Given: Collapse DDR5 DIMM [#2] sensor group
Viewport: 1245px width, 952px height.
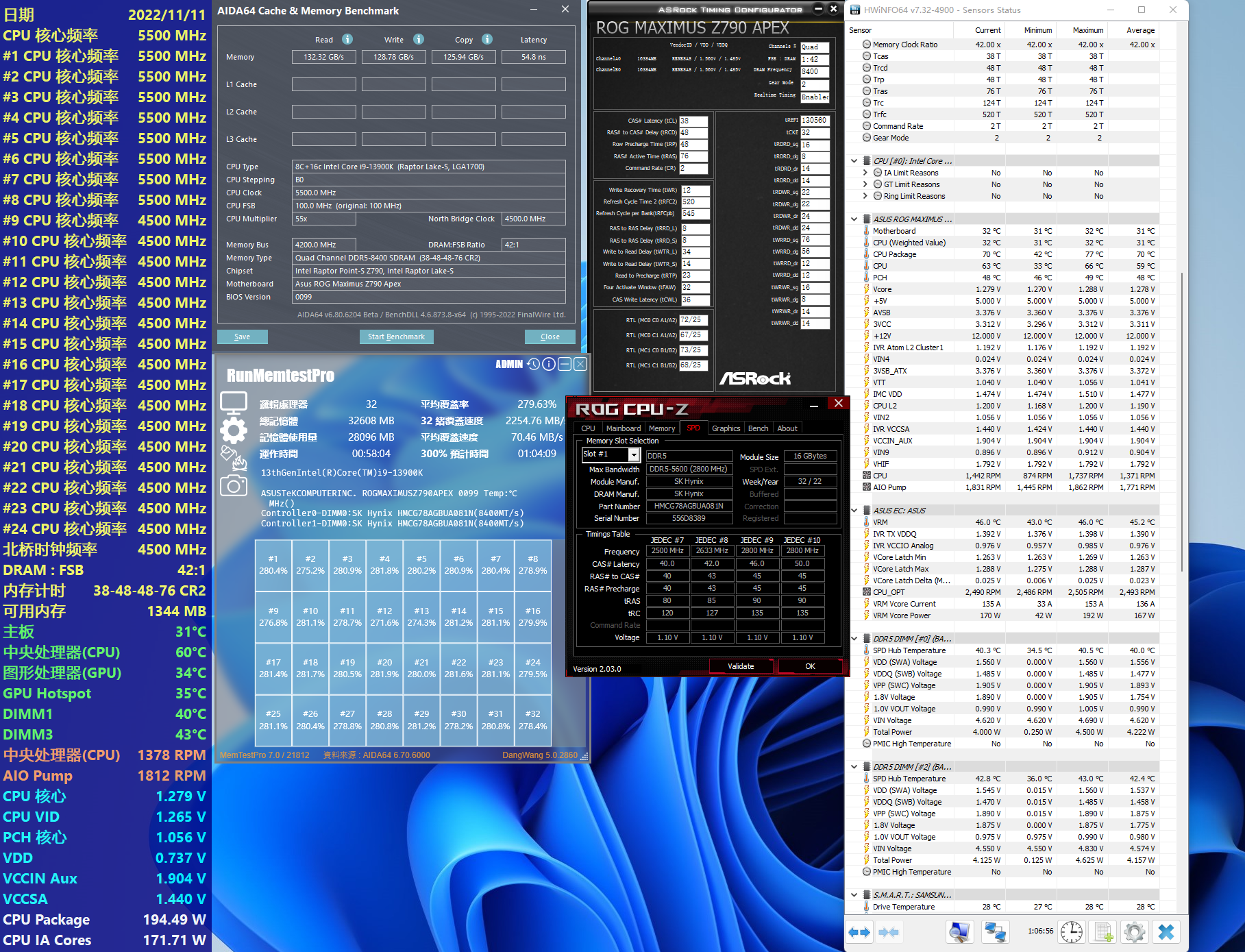Looking at the screenshot, I should (x=854, y=767).
